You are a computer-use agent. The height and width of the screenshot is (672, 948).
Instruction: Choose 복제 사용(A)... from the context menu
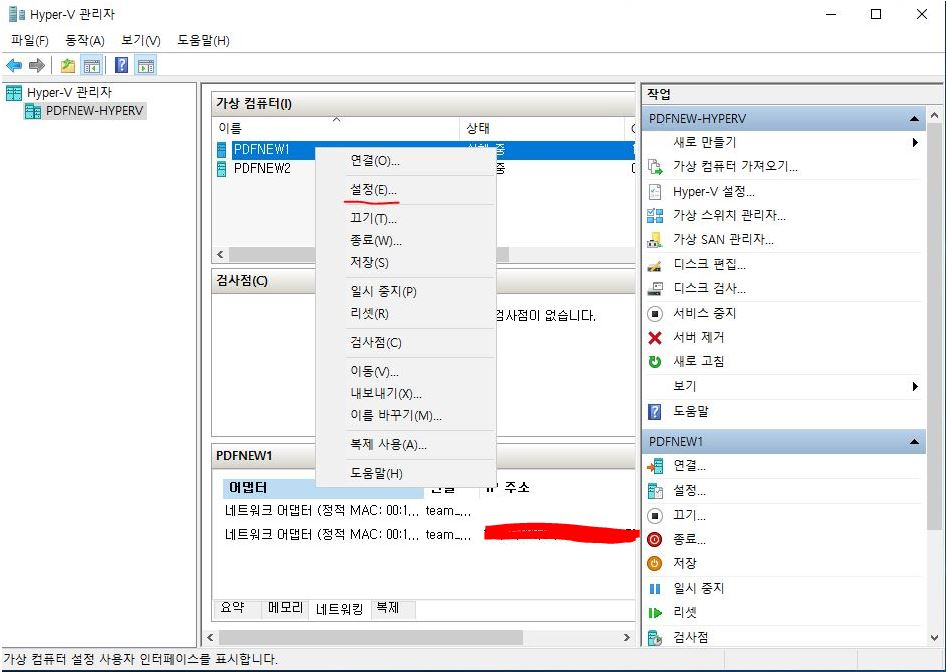(406, 445)
